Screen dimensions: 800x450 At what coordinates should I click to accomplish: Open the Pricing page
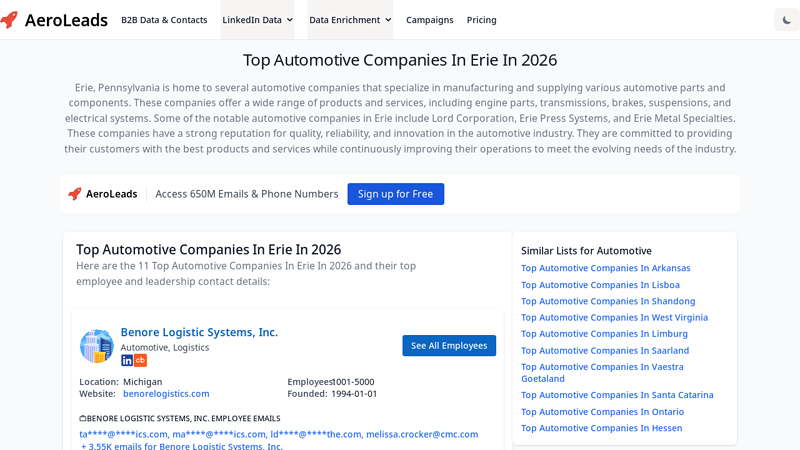click(x=482, y=20)
